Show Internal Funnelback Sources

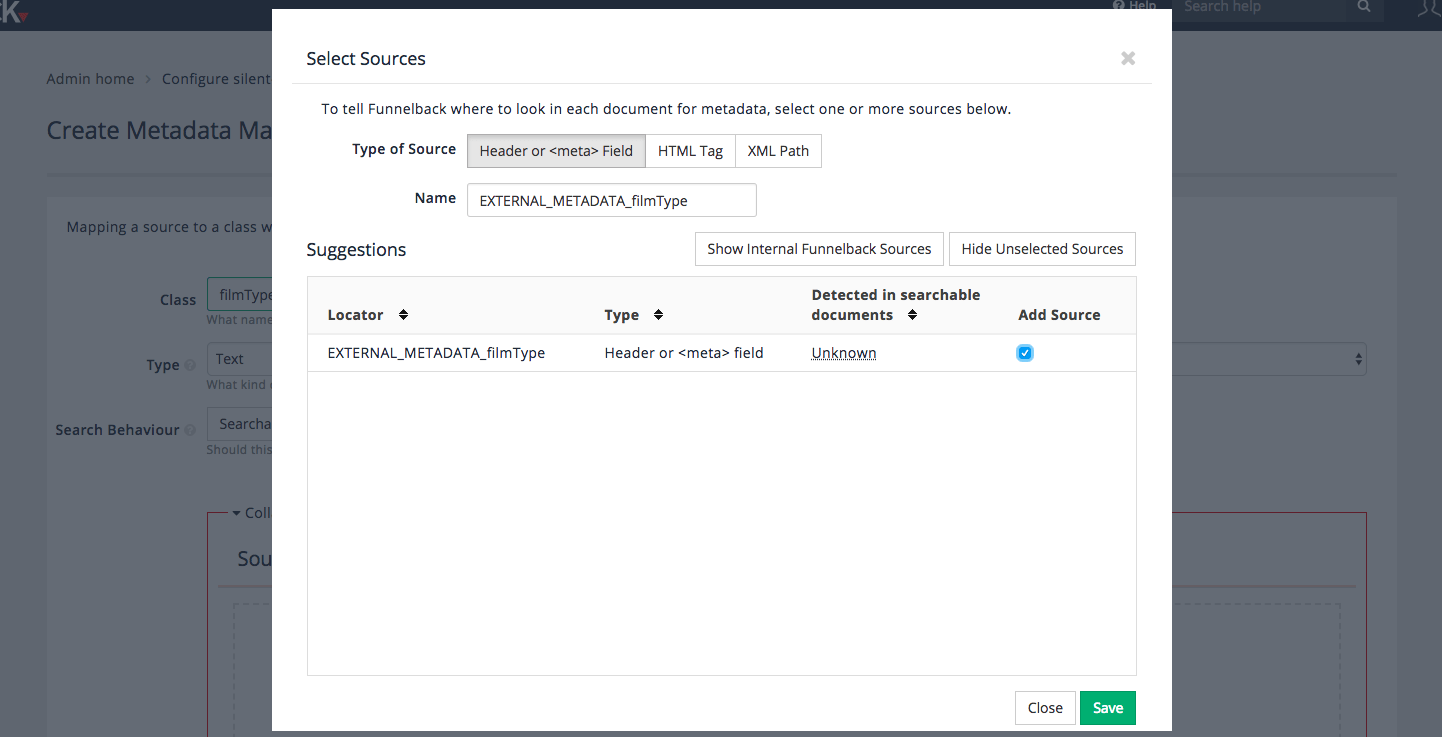click(819, 248)
